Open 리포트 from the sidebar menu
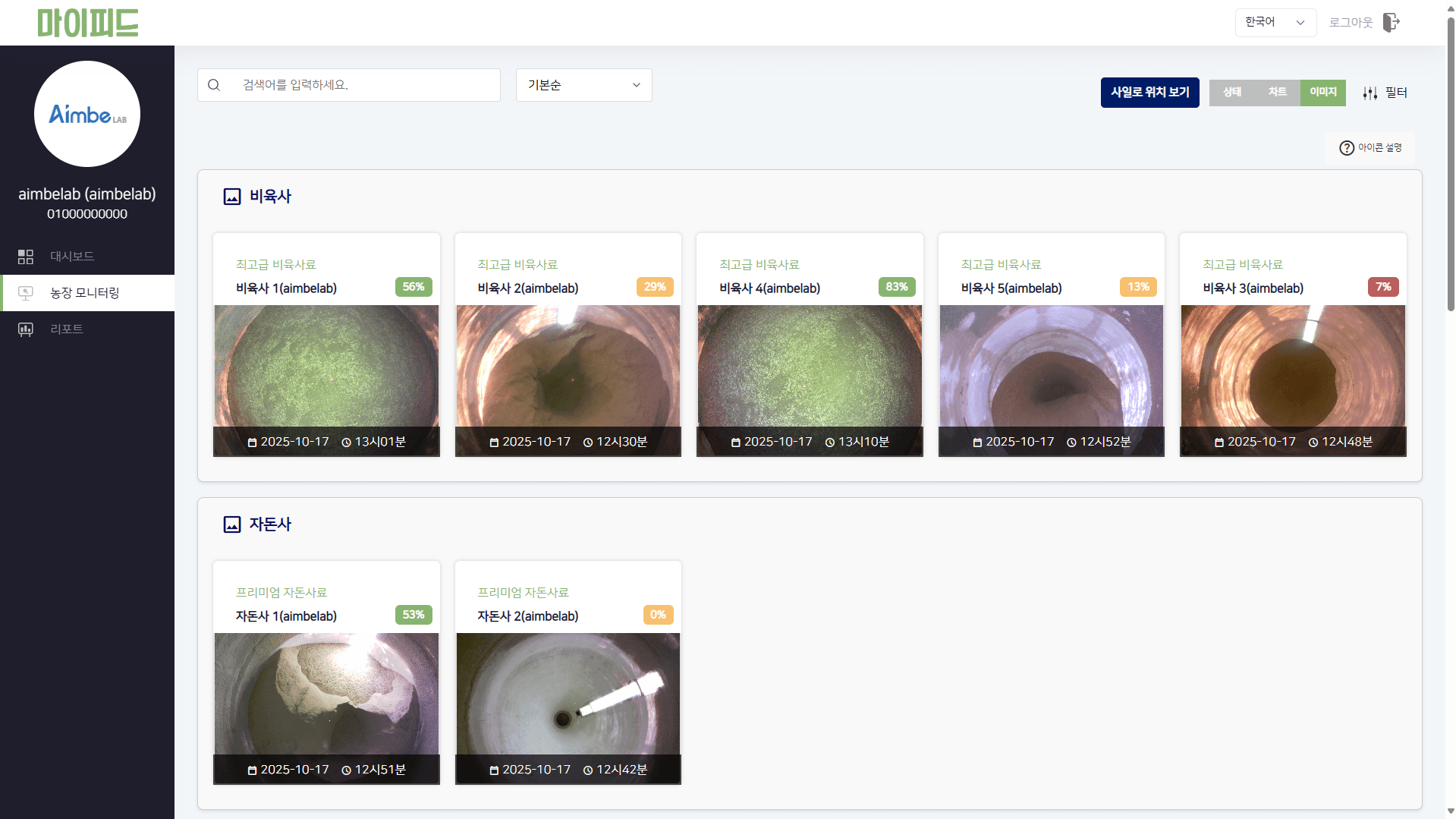The height and width of the screenshot is (819, 1456). [67, 329]
